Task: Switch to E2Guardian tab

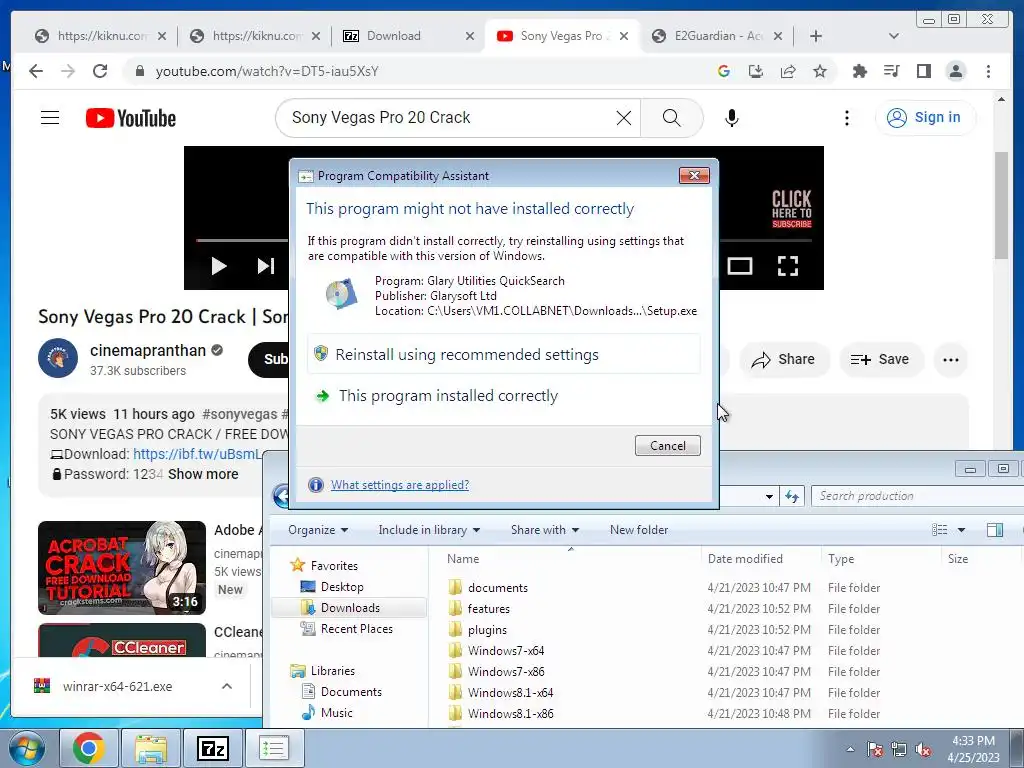Action: click(x=716, y=36)
